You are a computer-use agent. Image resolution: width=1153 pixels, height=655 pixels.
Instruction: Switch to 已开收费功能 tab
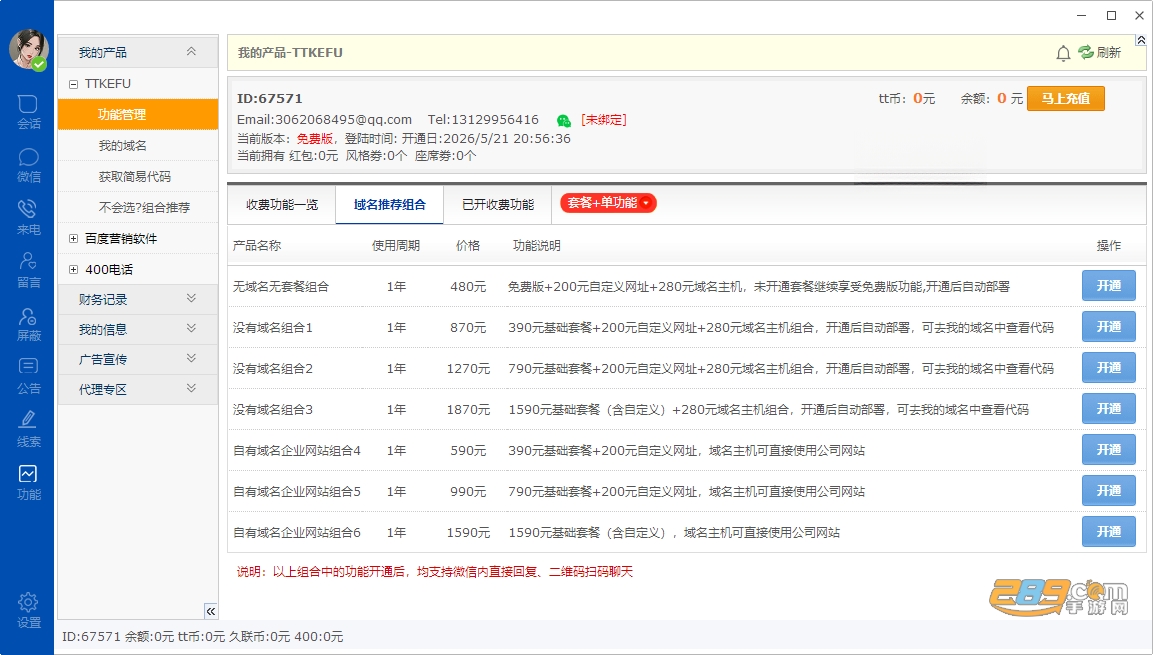pyautogui.click(x=498, y=204)
